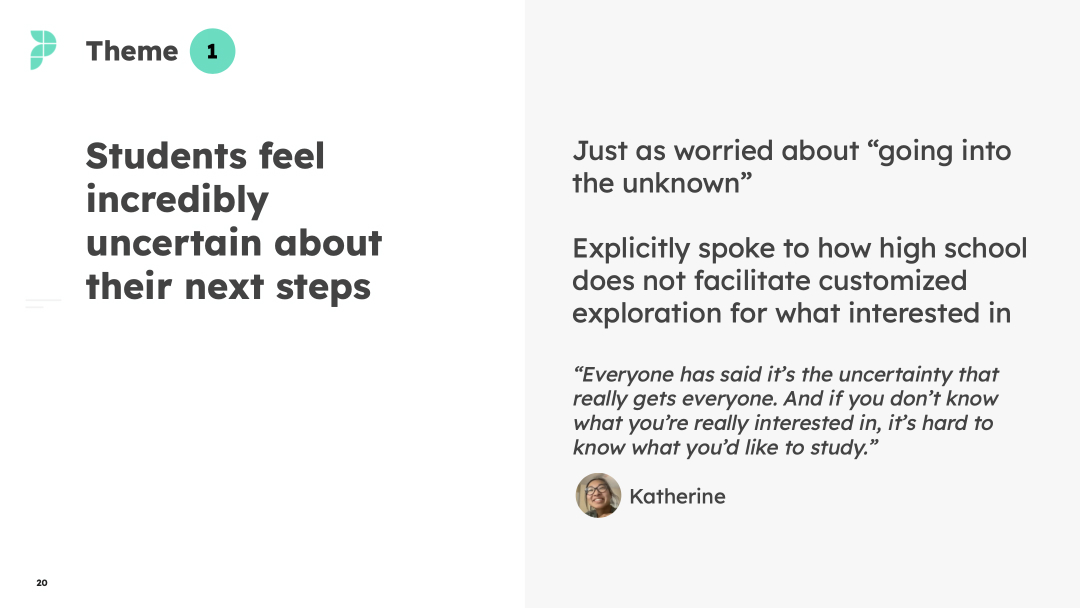The width and height of the screenshot is (1080, 608).
Task: Click "the unknown" text line
Action: [662, 183]
